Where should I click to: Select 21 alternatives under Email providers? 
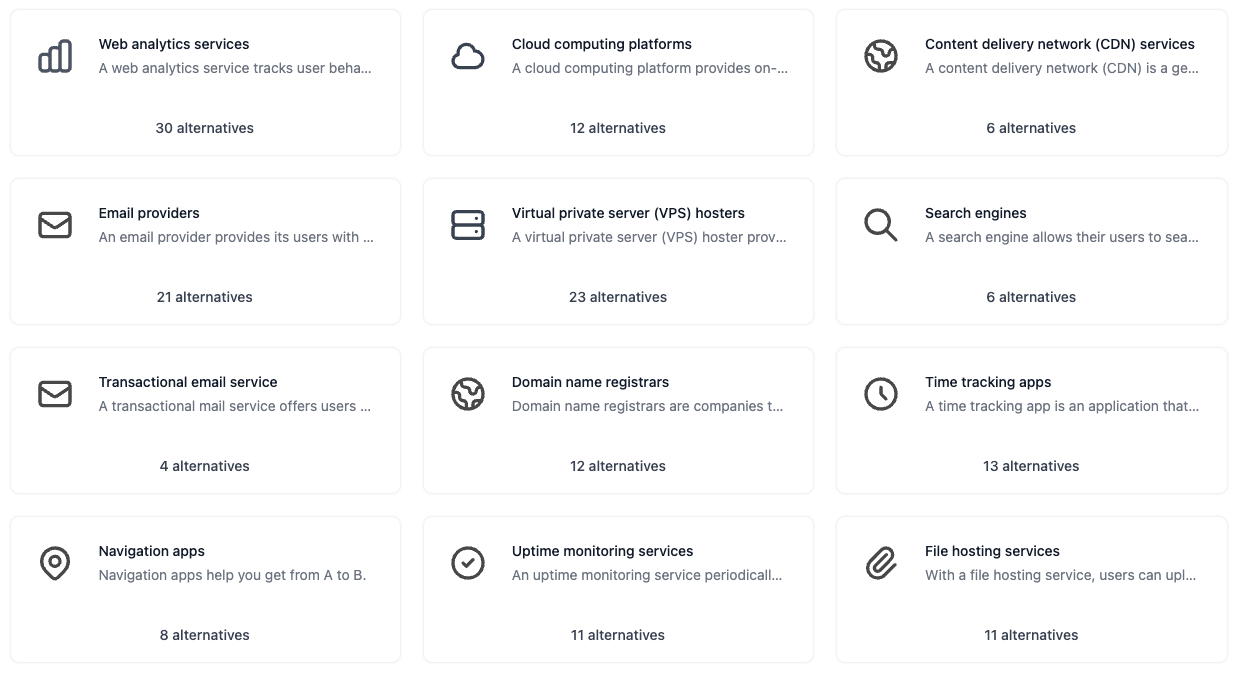[x=205, y=297]
